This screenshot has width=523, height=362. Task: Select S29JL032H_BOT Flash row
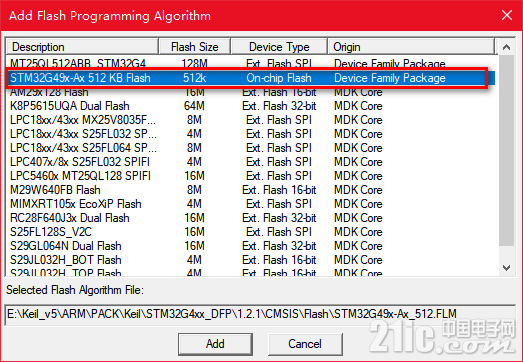[250, 260]
